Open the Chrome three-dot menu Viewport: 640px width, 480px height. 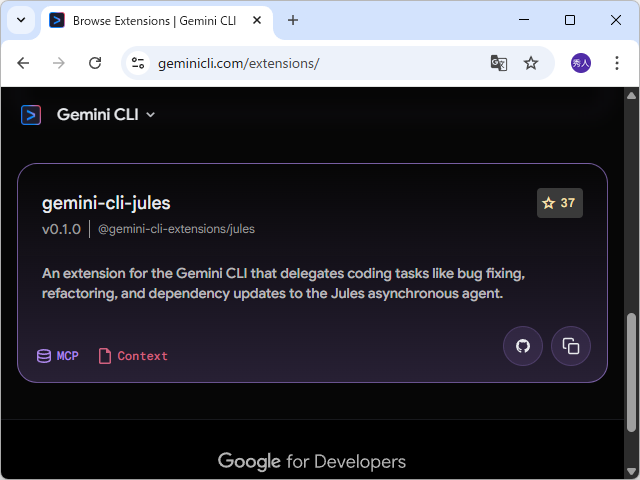click(x=617, y=63)
